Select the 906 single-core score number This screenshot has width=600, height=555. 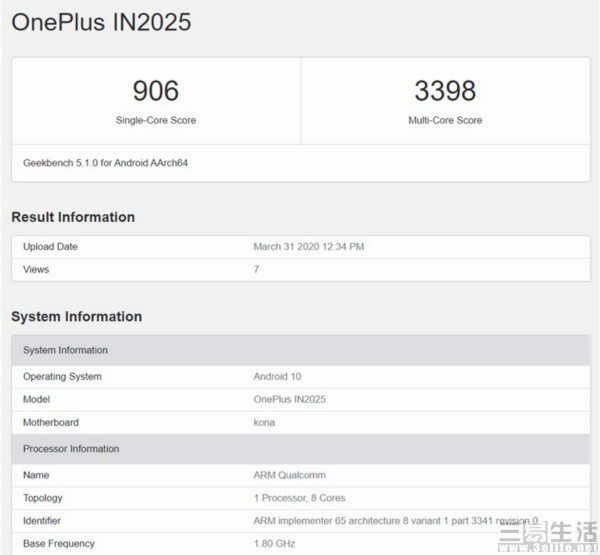click(156, 91)
